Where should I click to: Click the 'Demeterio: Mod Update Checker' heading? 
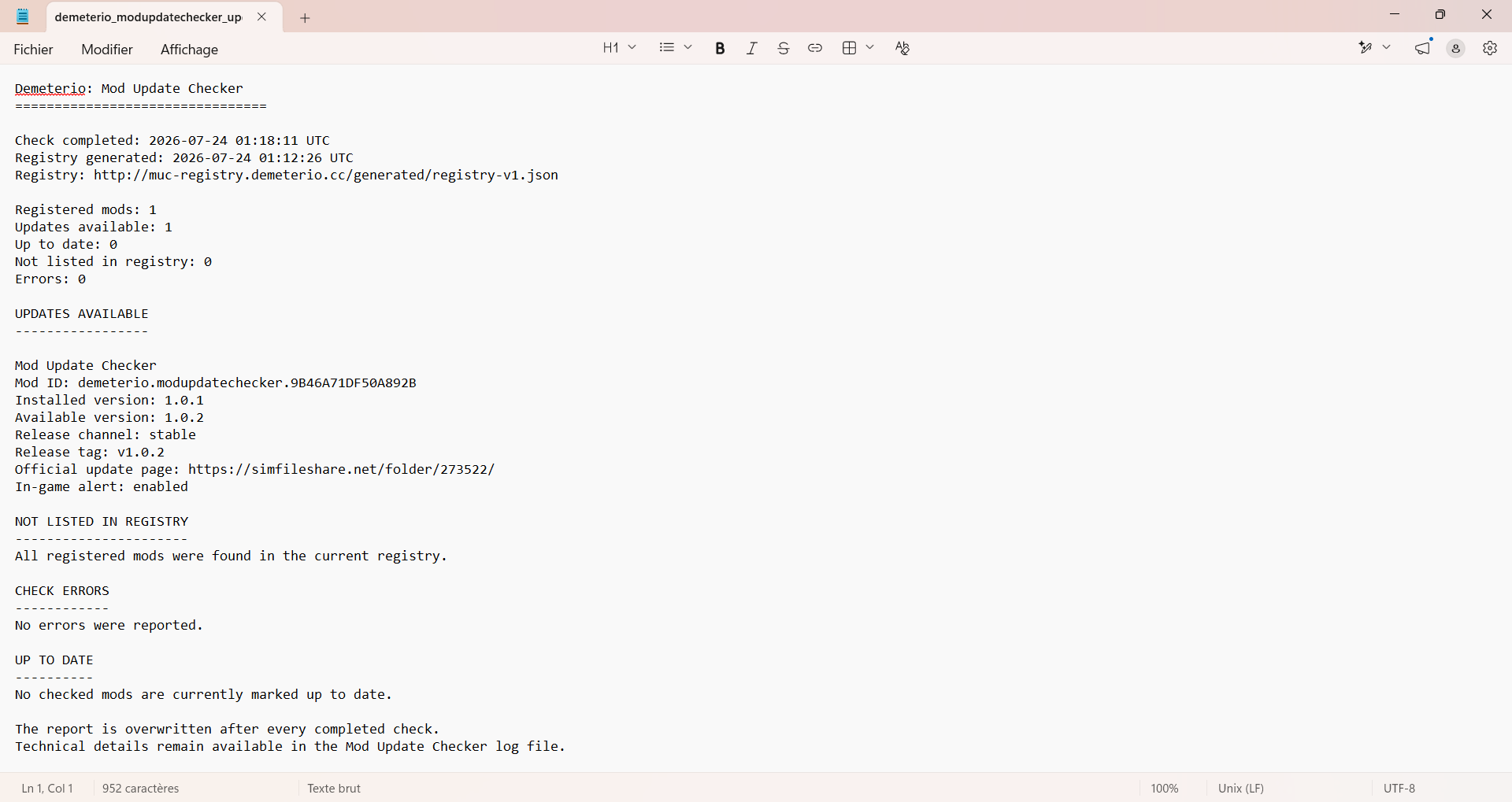(x=129, y=89)
